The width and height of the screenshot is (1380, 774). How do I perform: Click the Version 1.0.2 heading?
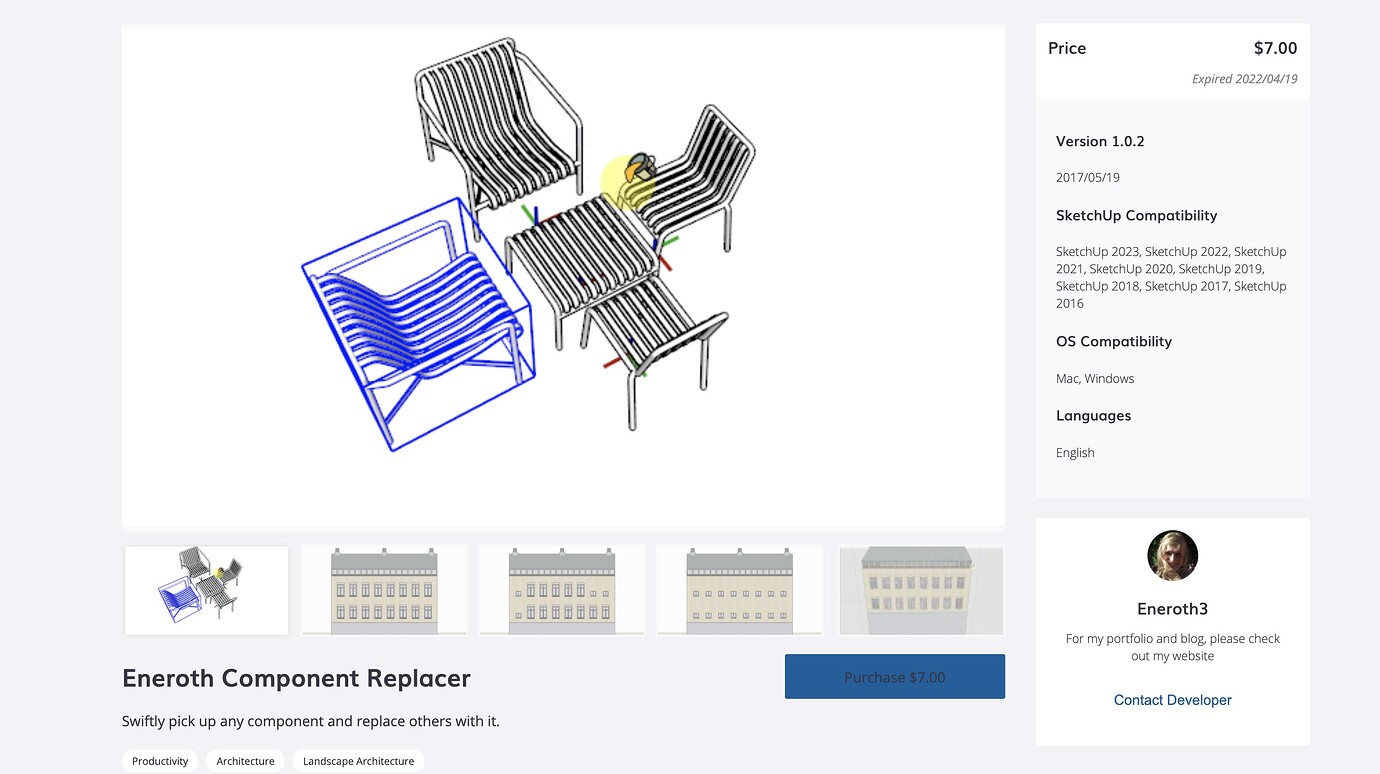(x=1100, y=141)
